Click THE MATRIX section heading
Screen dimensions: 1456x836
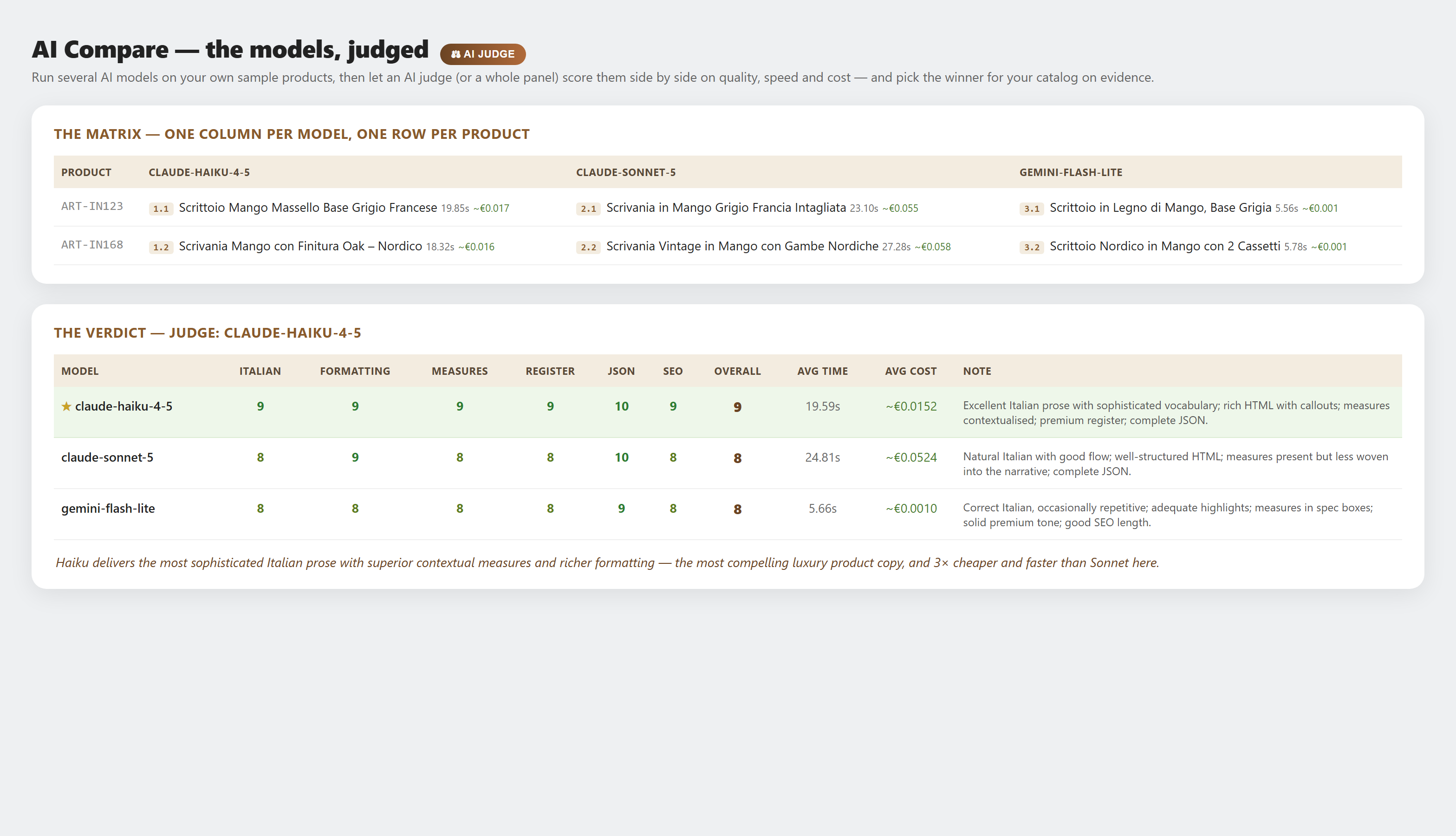click(292, 134)
